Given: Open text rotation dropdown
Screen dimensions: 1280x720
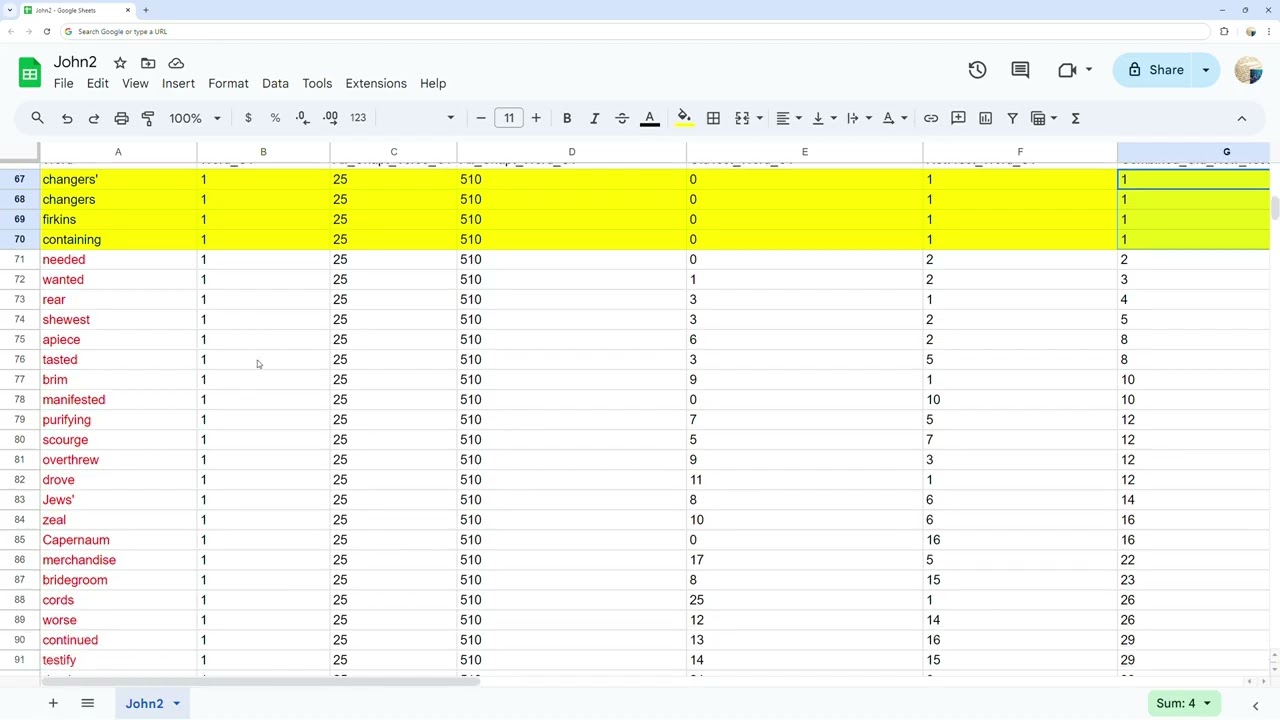Looking at the screenshot, I should 894,118.
